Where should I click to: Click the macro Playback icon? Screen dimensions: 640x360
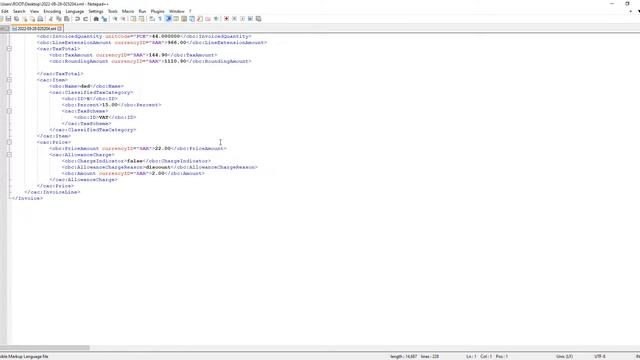[242, 19]
